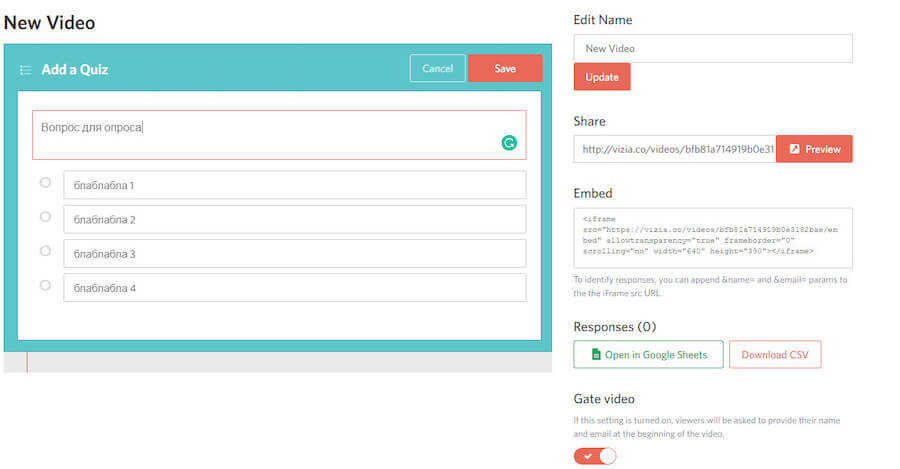Open the video Preview
The width and height of the screenshot is (900, 469).
click(x=814, y=149)
